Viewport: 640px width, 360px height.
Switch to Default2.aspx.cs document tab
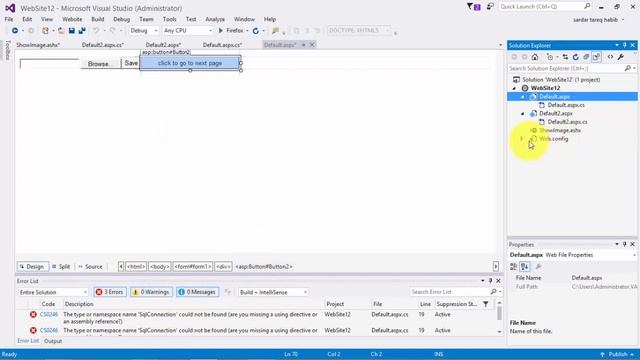pos(103,45)
